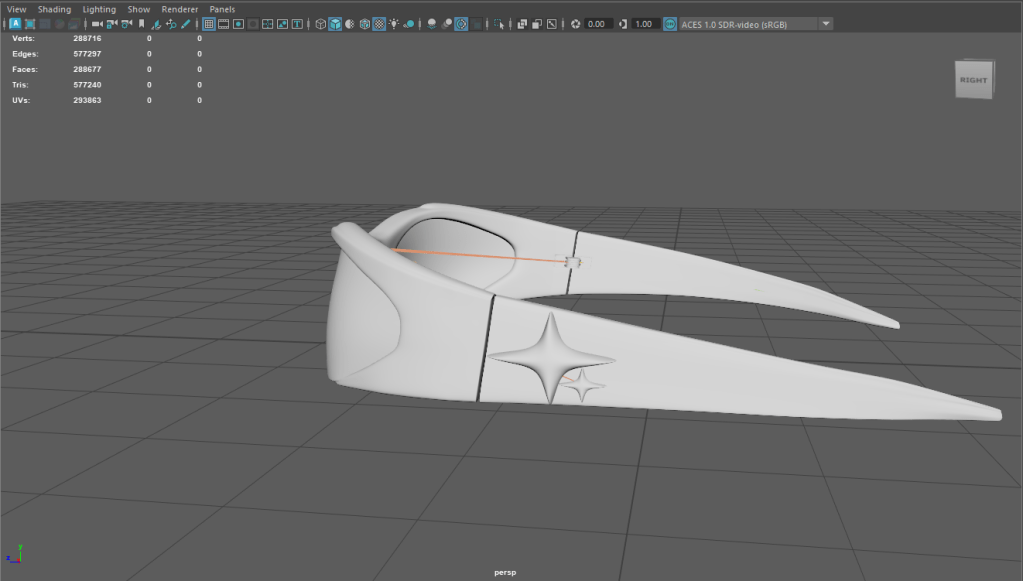Screen dimensions: 1023x581
Task: Open the Shading menu
Action: [54, 9]
